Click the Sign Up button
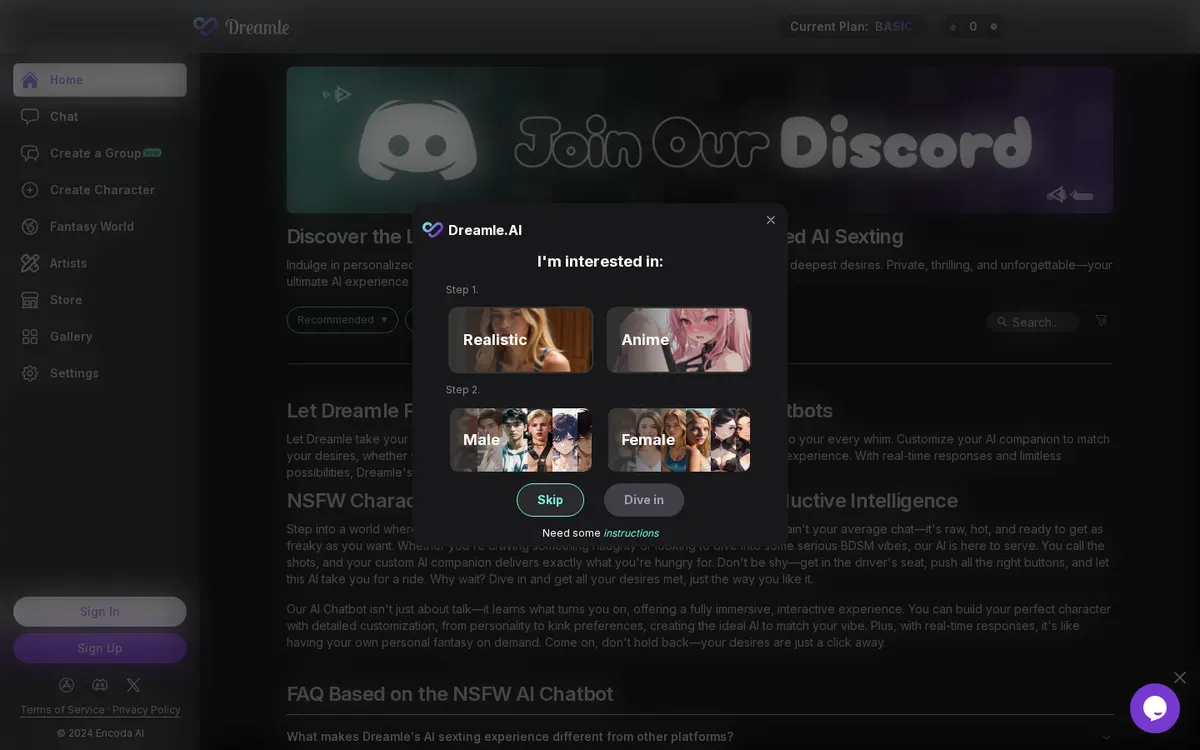 click(100, 648)
